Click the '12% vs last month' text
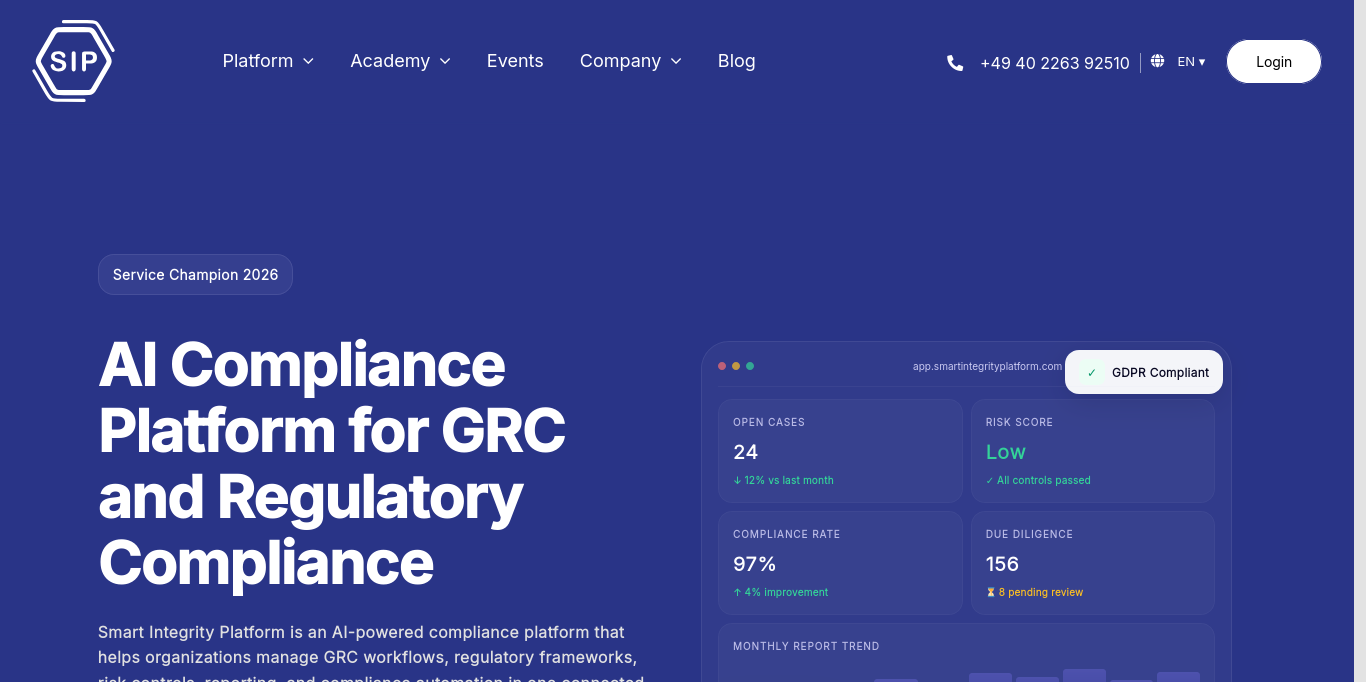Viewport: 1366px width, 682px height. pos(789,480)
